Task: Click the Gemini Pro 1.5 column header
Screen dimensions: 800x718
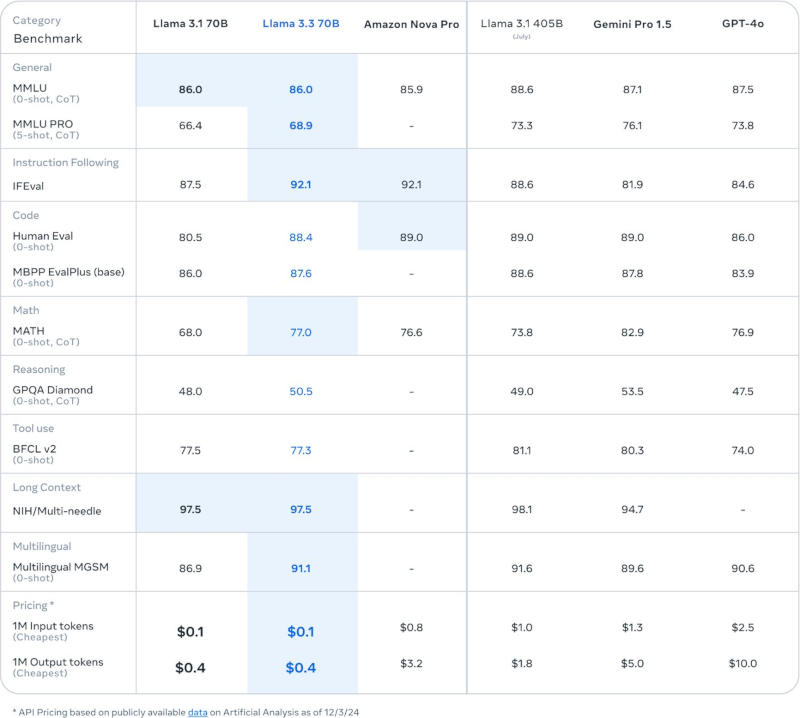Action: 631,24
